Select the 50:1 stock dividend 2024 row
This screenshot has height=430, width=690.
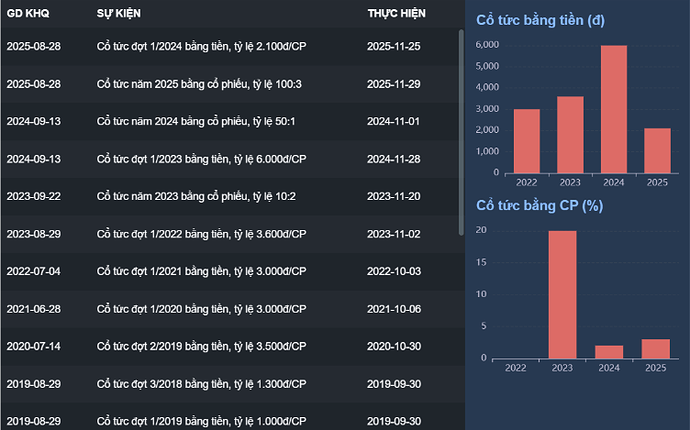click(x=195, y=121)
